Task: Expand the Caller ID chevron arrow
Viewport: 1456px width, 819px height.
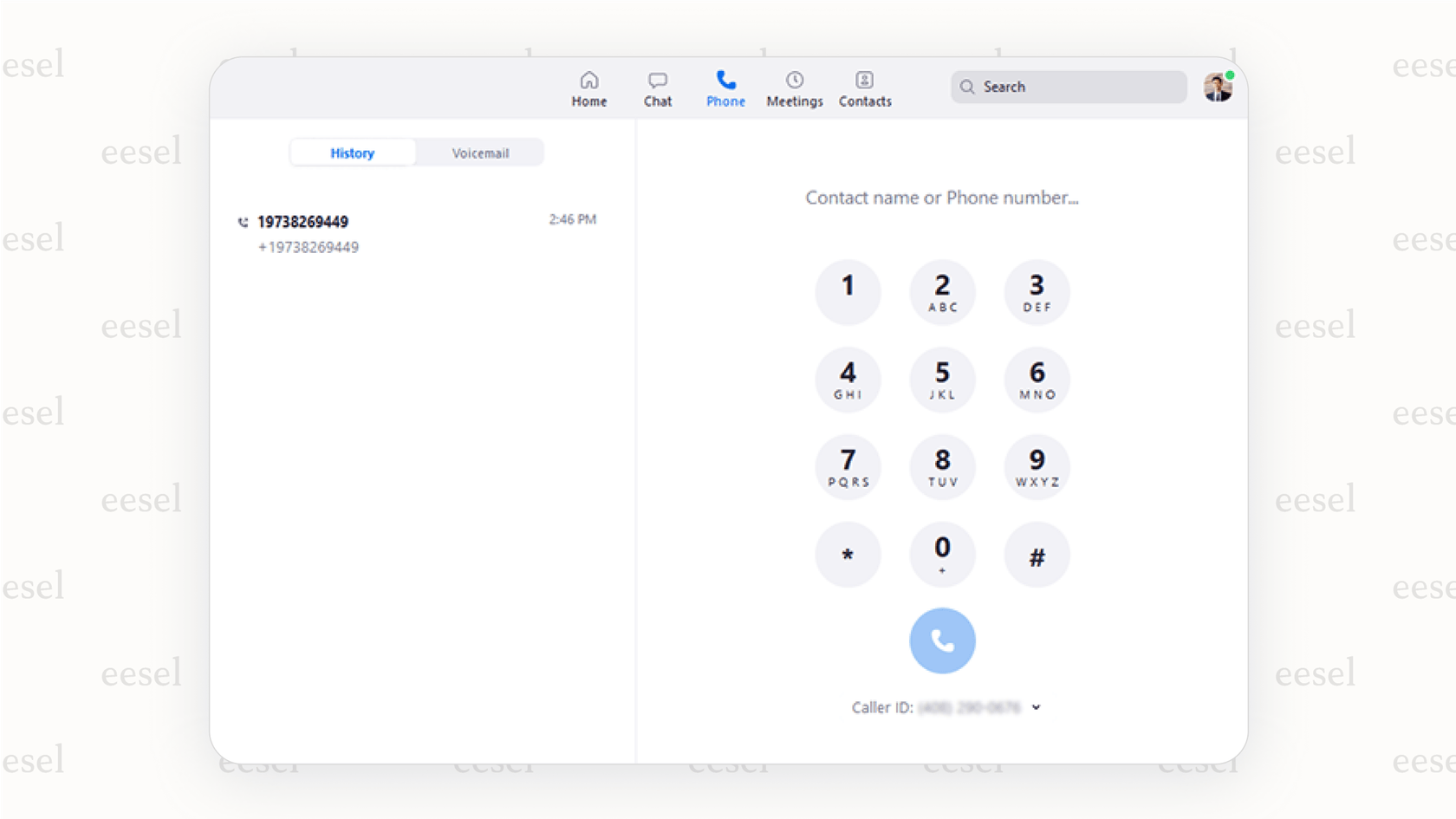Action: [x=1037, y=707]
